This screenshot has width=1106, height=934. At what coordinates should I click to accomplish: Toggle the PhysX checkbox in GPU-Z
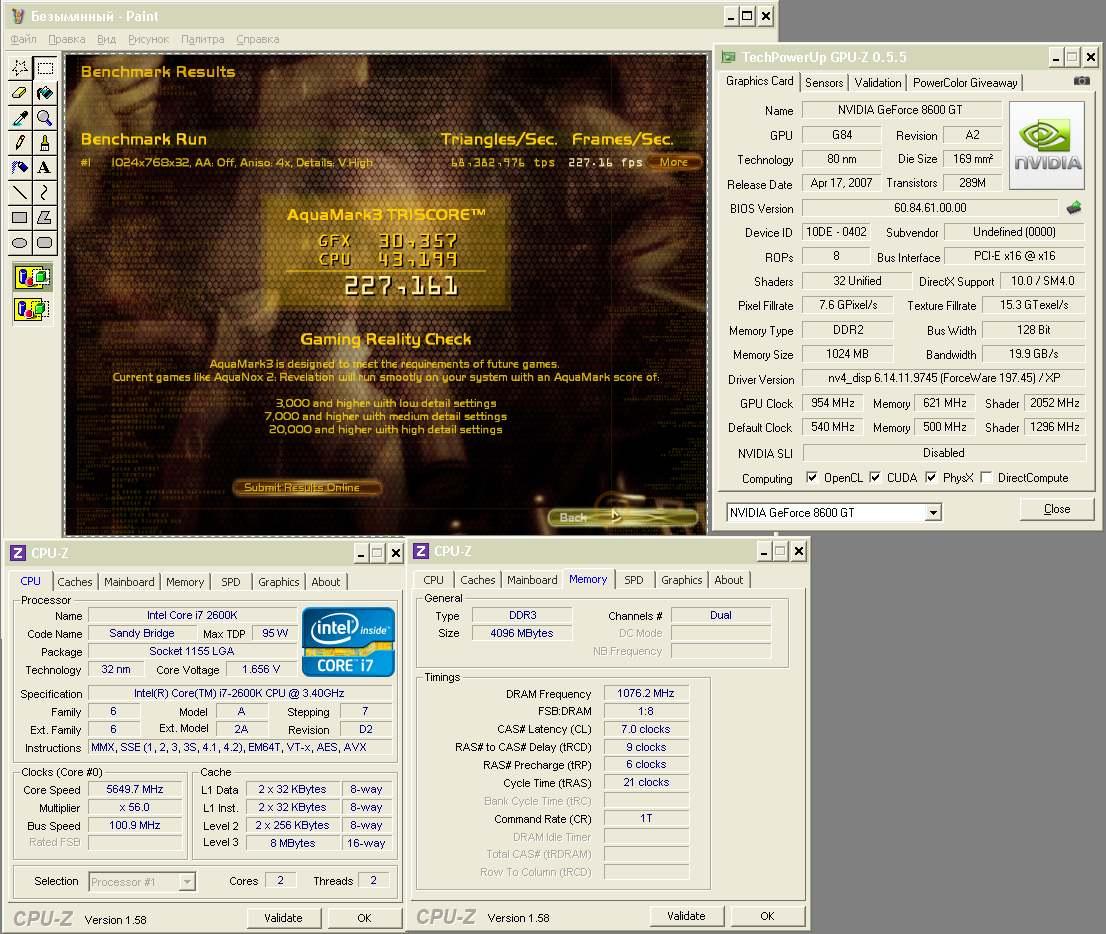coord(931,478)
